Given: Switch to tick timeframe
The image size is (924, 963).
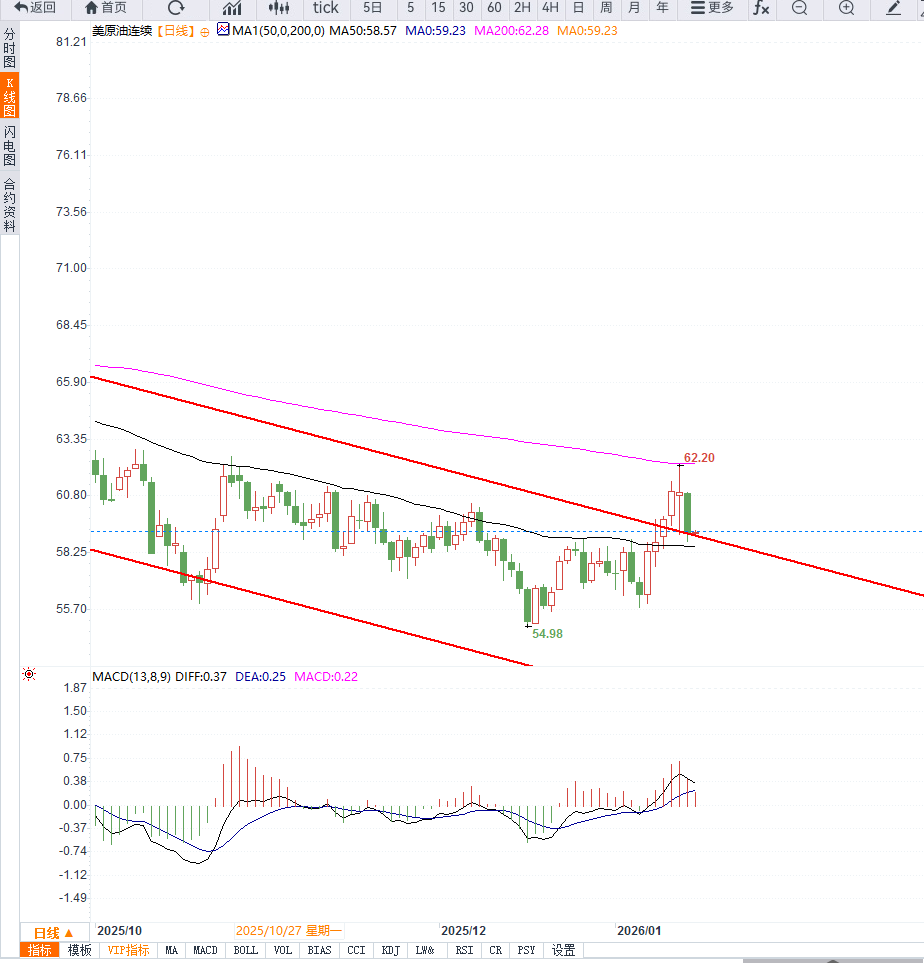Looking at the screenshot, I should pyautogui.click(x=326, y=8).
